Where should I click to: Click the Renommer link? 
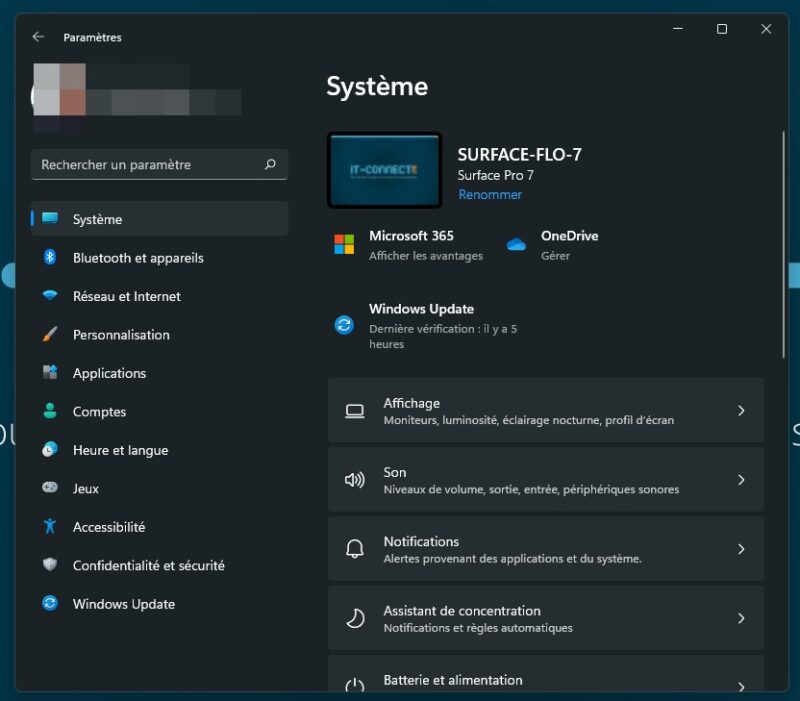490,195
